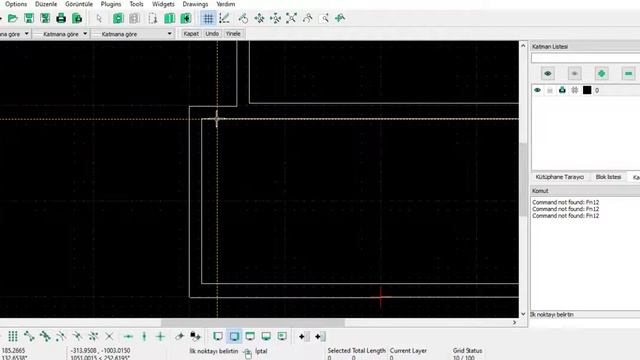
Task: Click the dashed-page paste icon in edit toolbar
Action: point(153,18)
